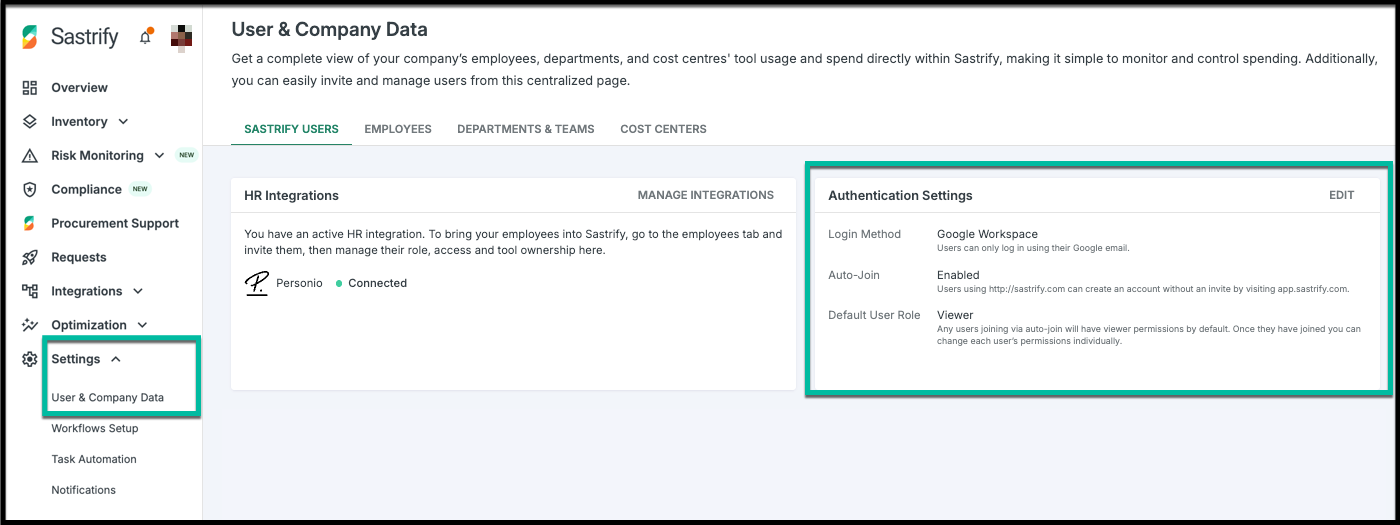Click the Viewer default role value
The image size is (1400, 525).
tap(955, 315)
